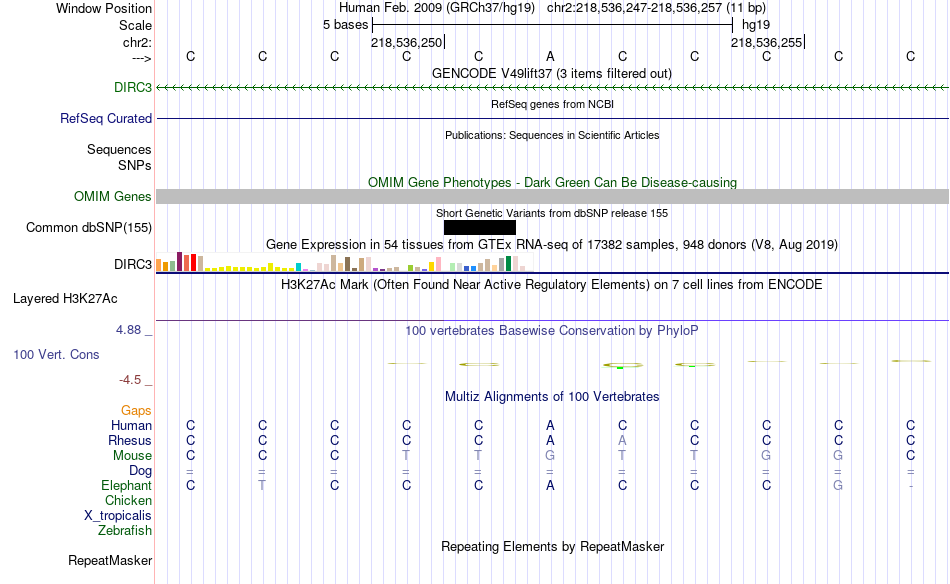Select the chr2: base position label

(137, 42)
